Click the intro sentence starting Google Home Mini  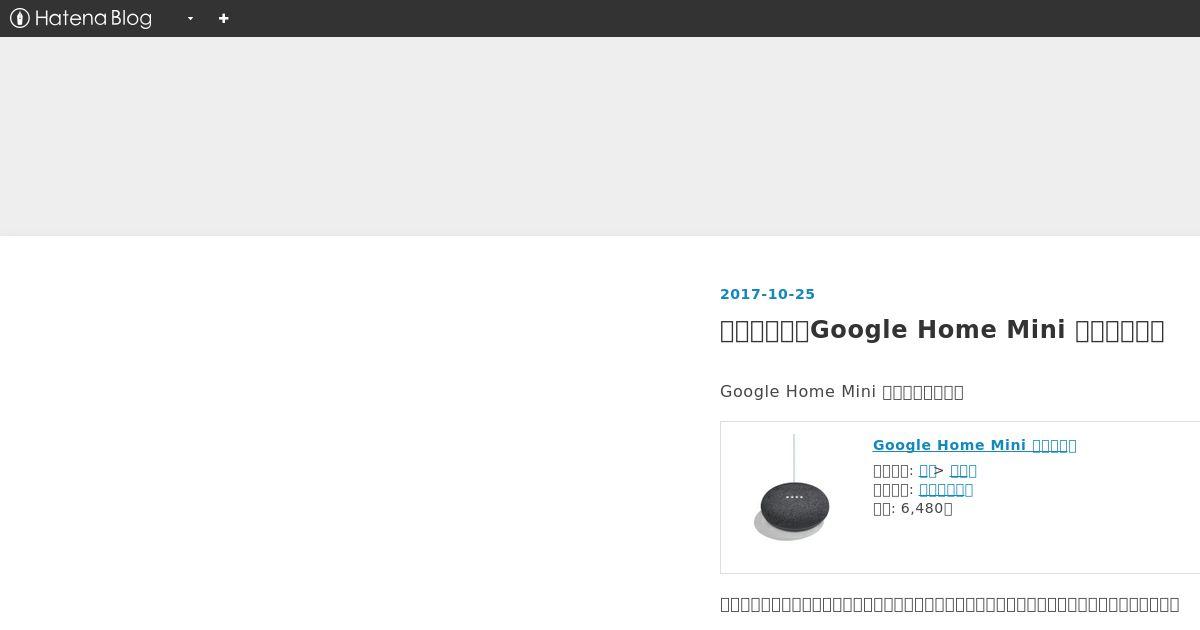[842, 391]
